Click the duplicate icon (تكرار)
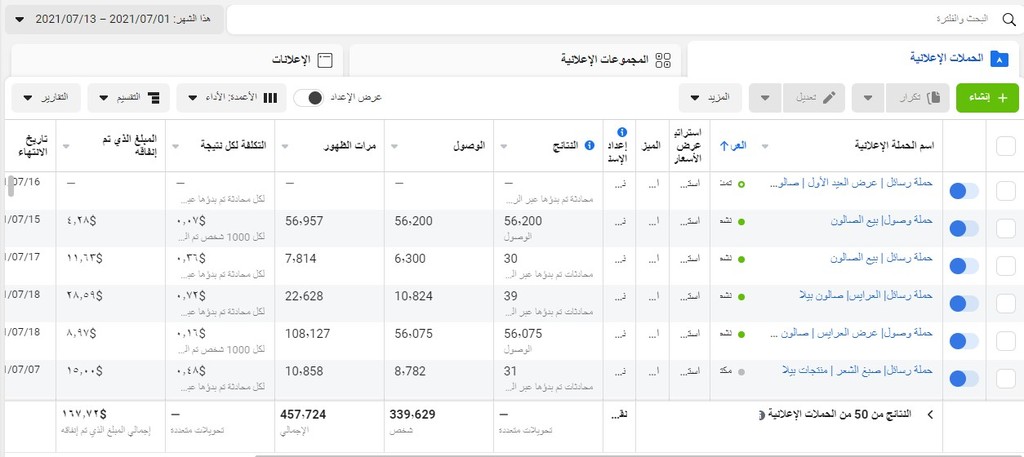The height and width of the screenshot is (457, 1024). (x=934, y=97)
